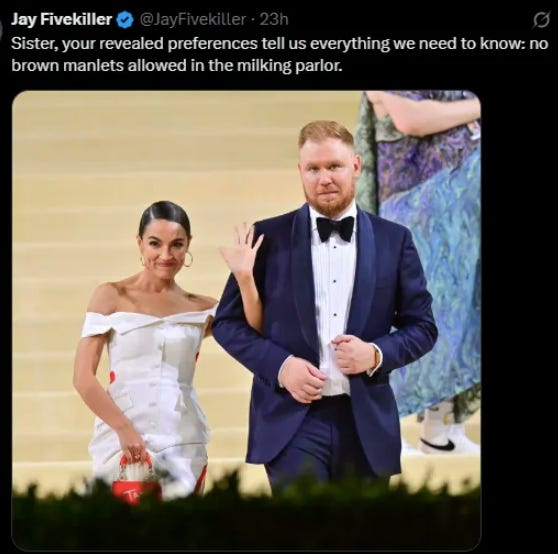Open the @JayFivekiller handle link

pos(193,19)
